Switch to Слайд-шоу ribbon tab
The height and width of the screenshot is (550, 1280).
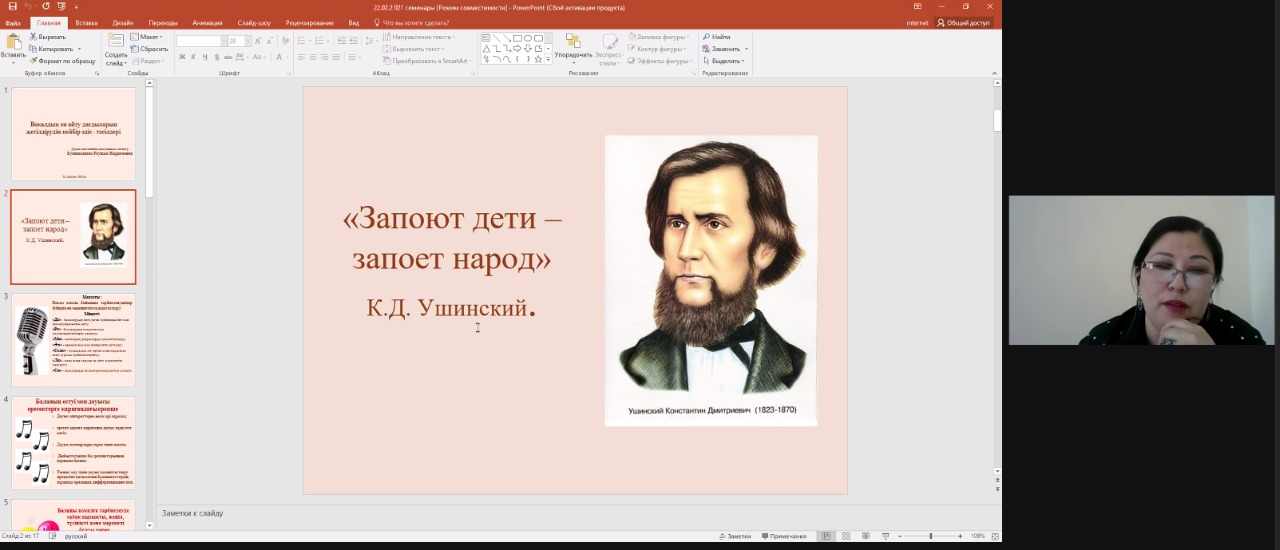254,22
